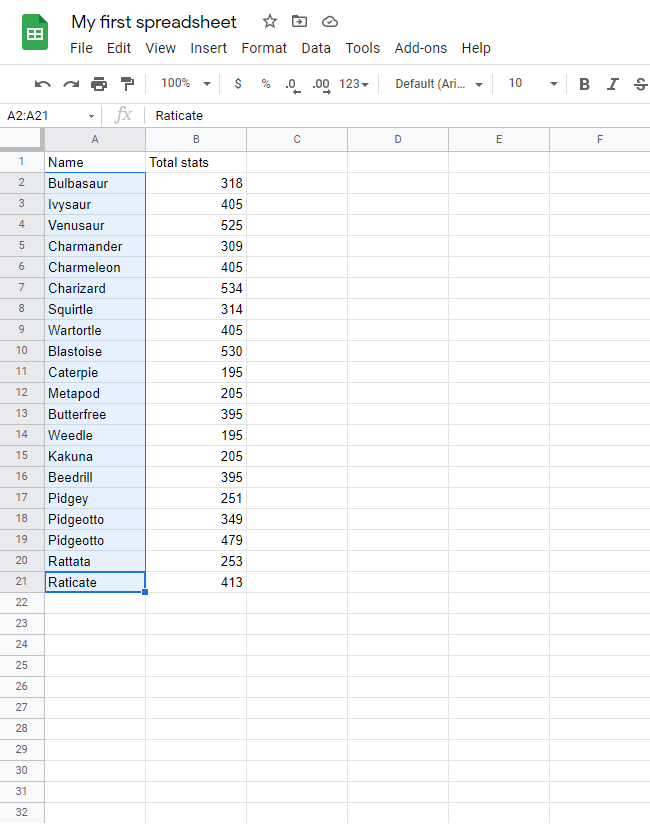Open the 100% zoom dropdown

click(186, 84)
